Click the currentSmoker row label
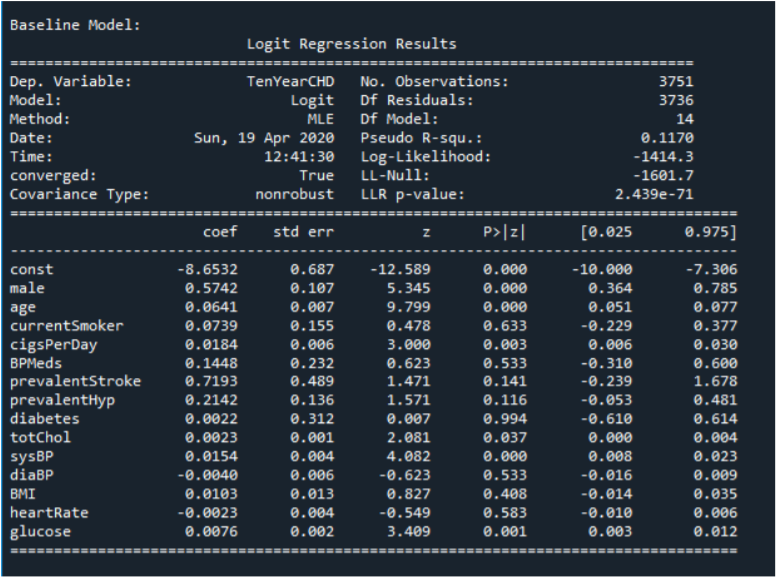Image resolution: width=777 pixels, height=578 pixels. click(66, 326)
